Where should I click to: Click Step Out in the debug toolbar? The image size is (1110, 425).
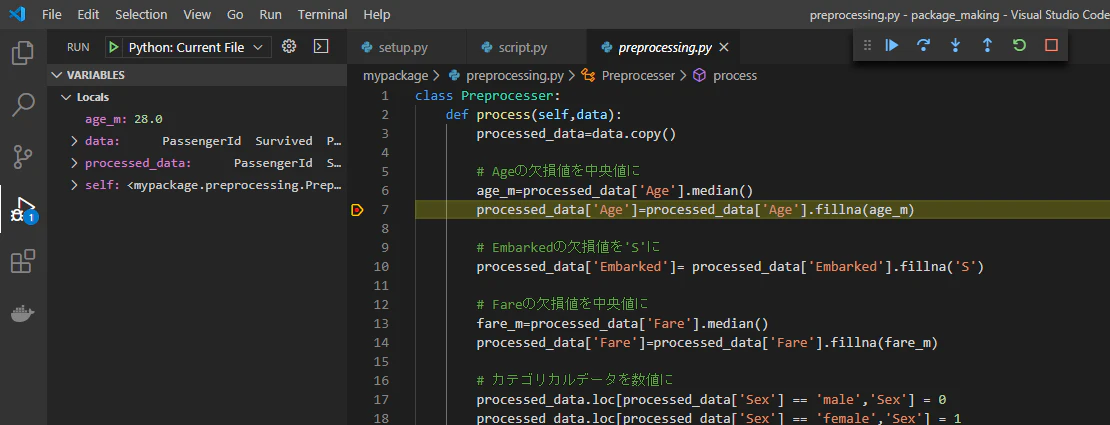click(x=988, y=45)
